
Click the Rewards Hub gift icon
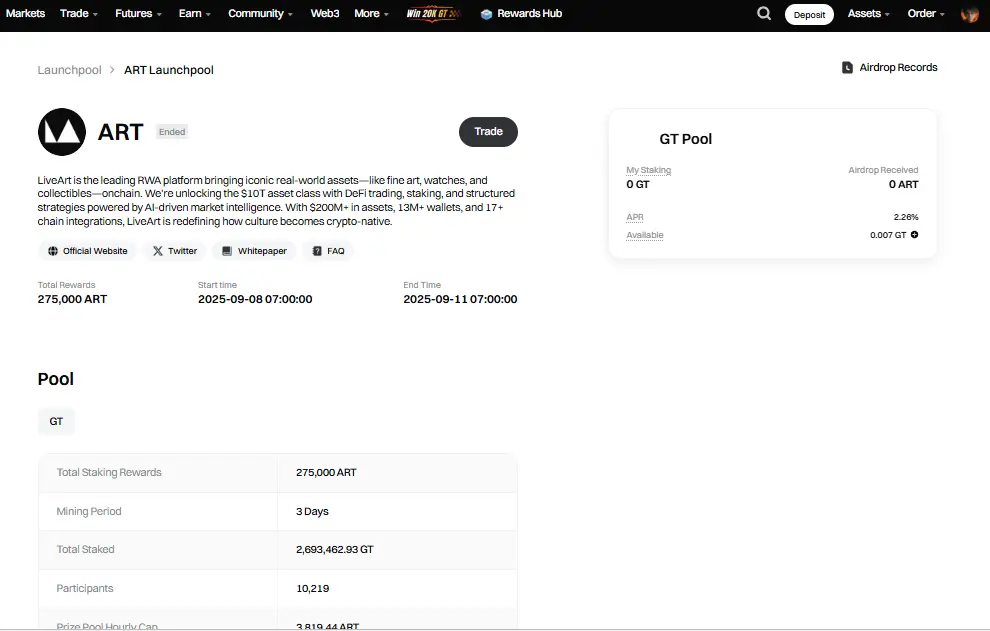[x=486, y=14]
